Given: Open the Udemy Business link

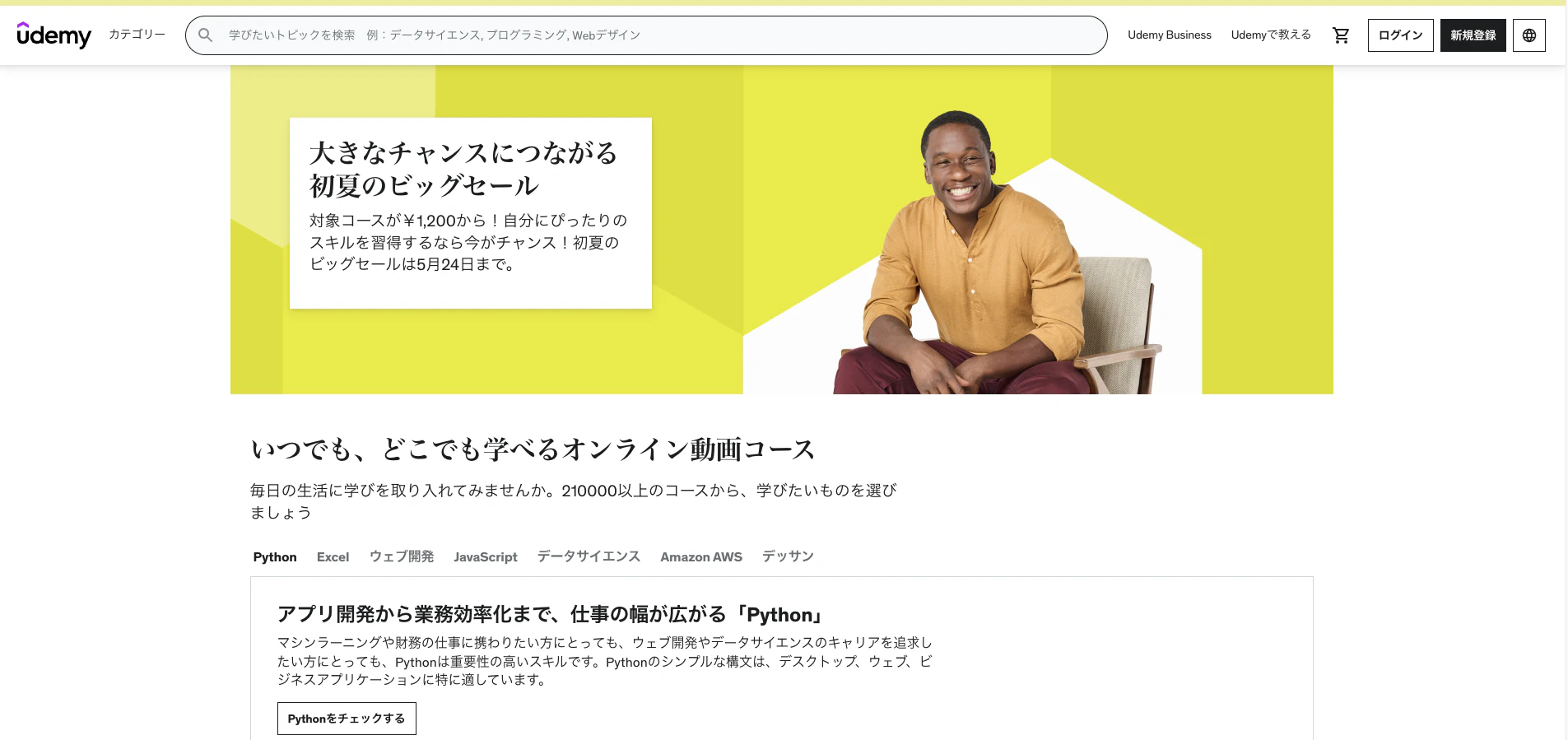Looking at the screenshot, I should 1169,35.
